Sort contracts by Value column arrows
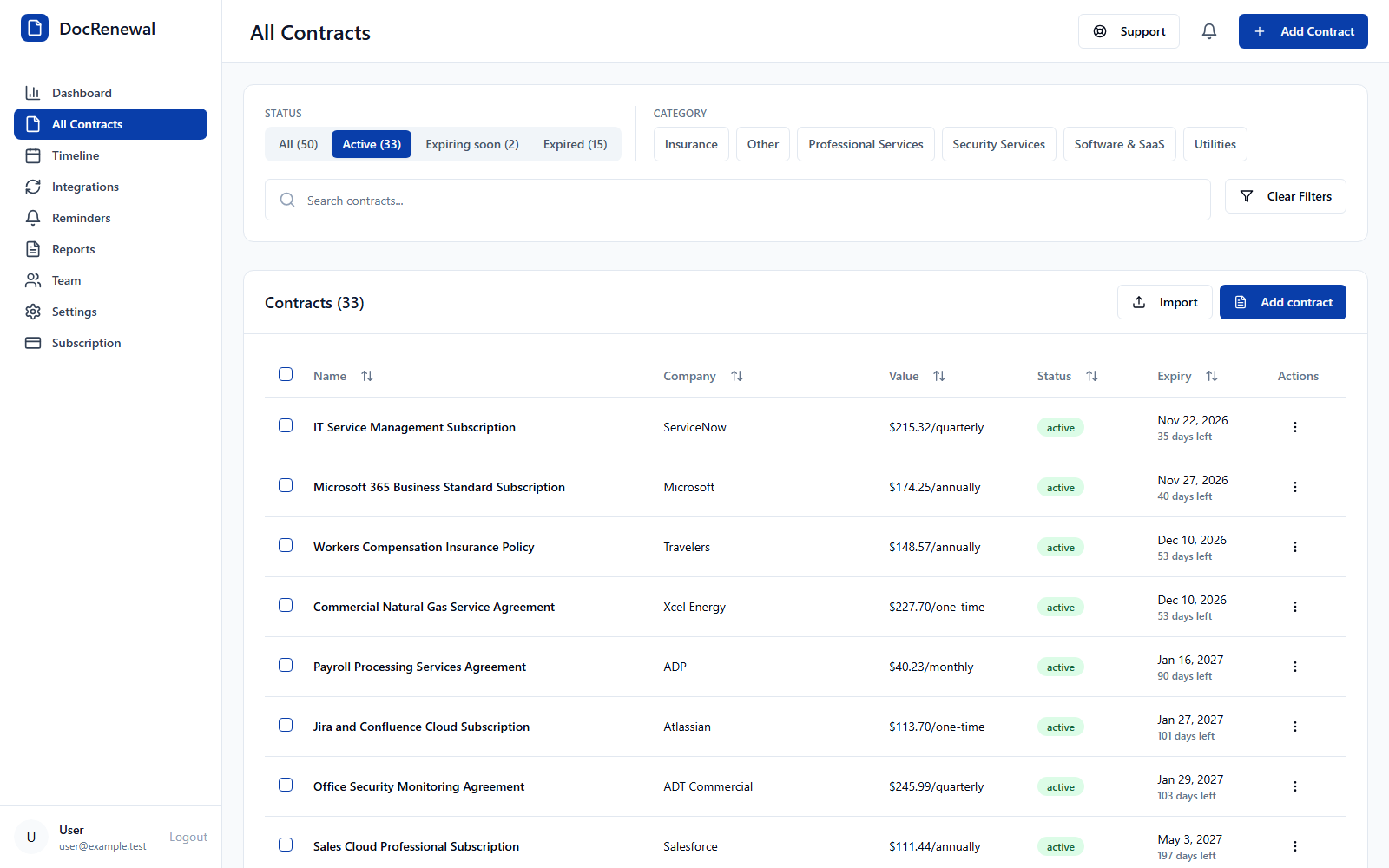The image size is (1389, 868). click(x=939, y=376)
